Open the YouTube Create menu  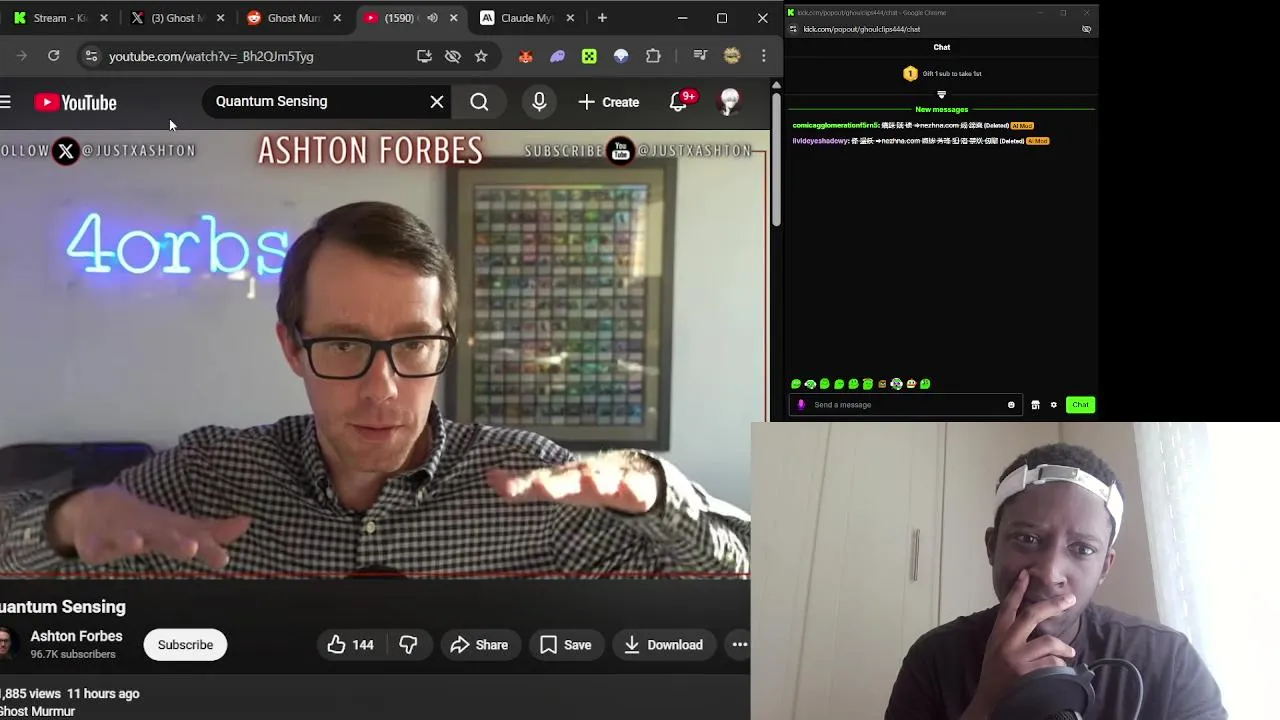(x=608, y=102)
